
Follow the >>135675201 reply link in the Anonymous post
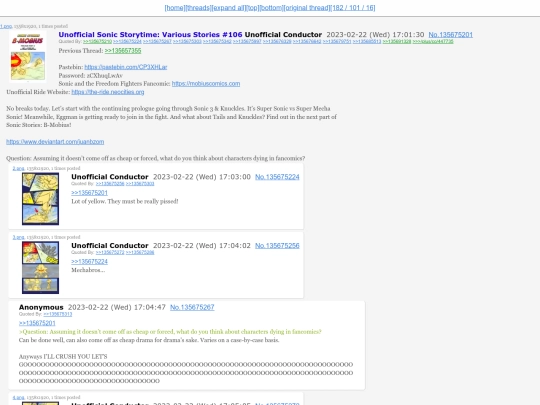[x=37, y=323]
